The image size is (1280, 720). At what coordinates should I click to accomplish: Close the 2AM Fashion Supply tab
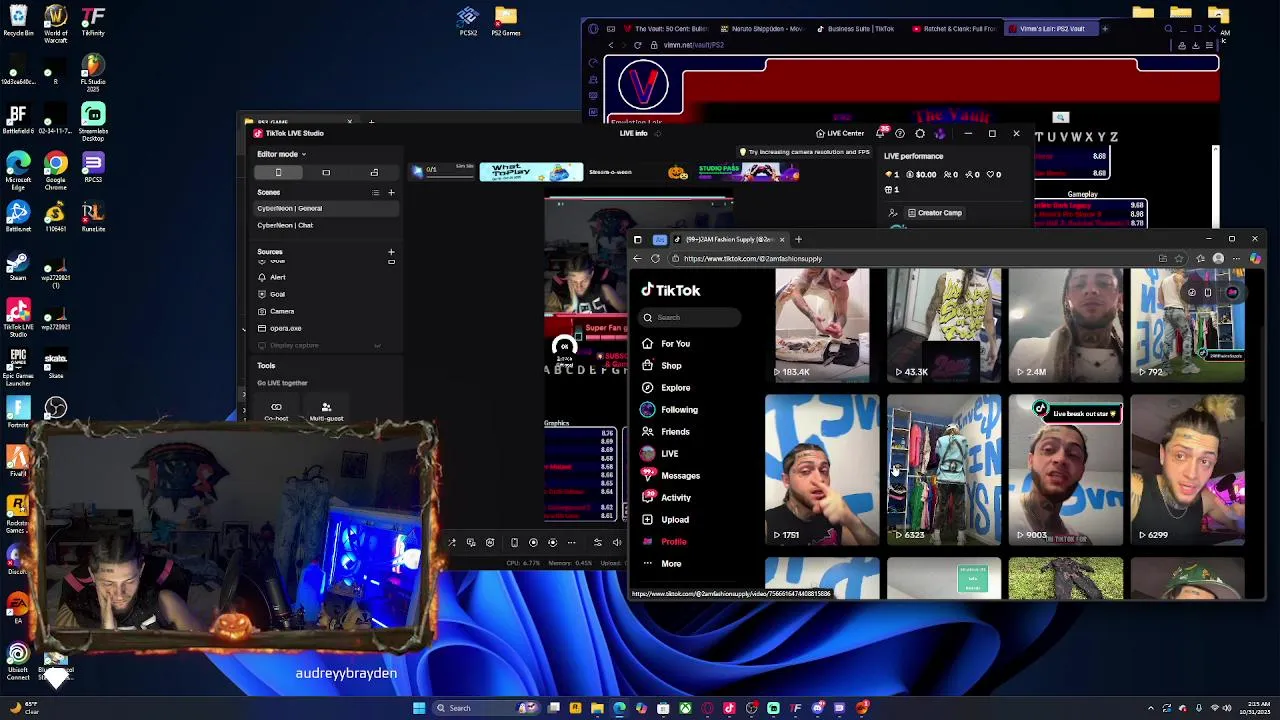click(x=782, y=239)
